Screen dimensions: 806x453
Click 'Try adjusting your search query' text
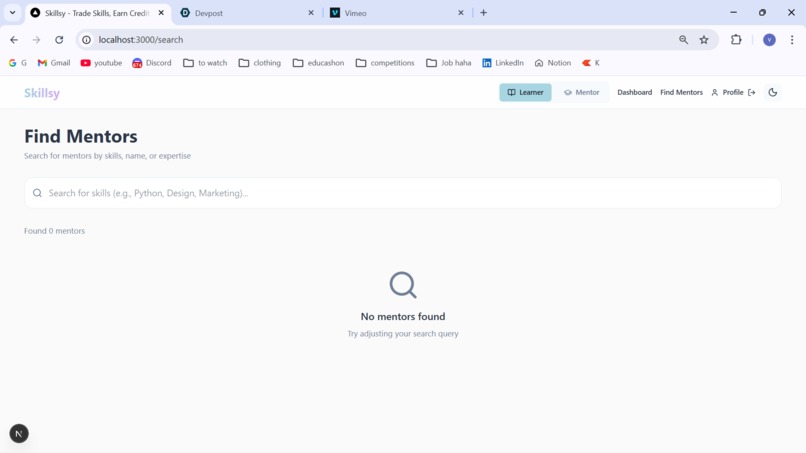coord(402,334)
